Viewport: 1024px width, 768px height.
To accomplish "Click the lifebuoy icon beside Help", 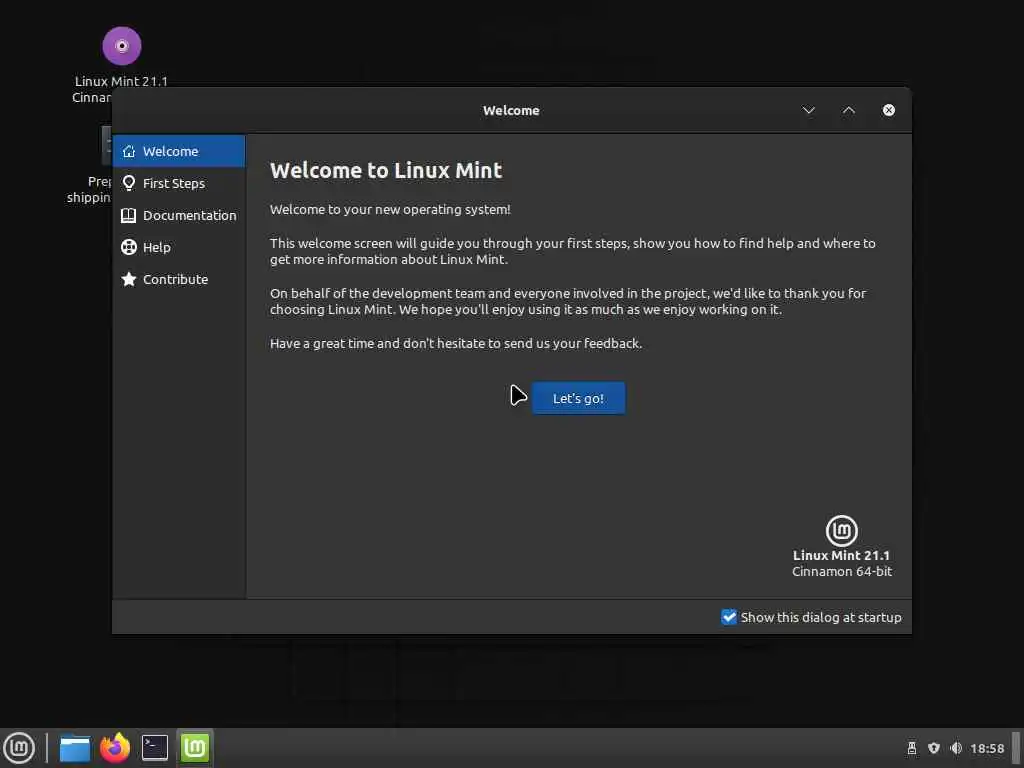I will [x=129, y=247].
